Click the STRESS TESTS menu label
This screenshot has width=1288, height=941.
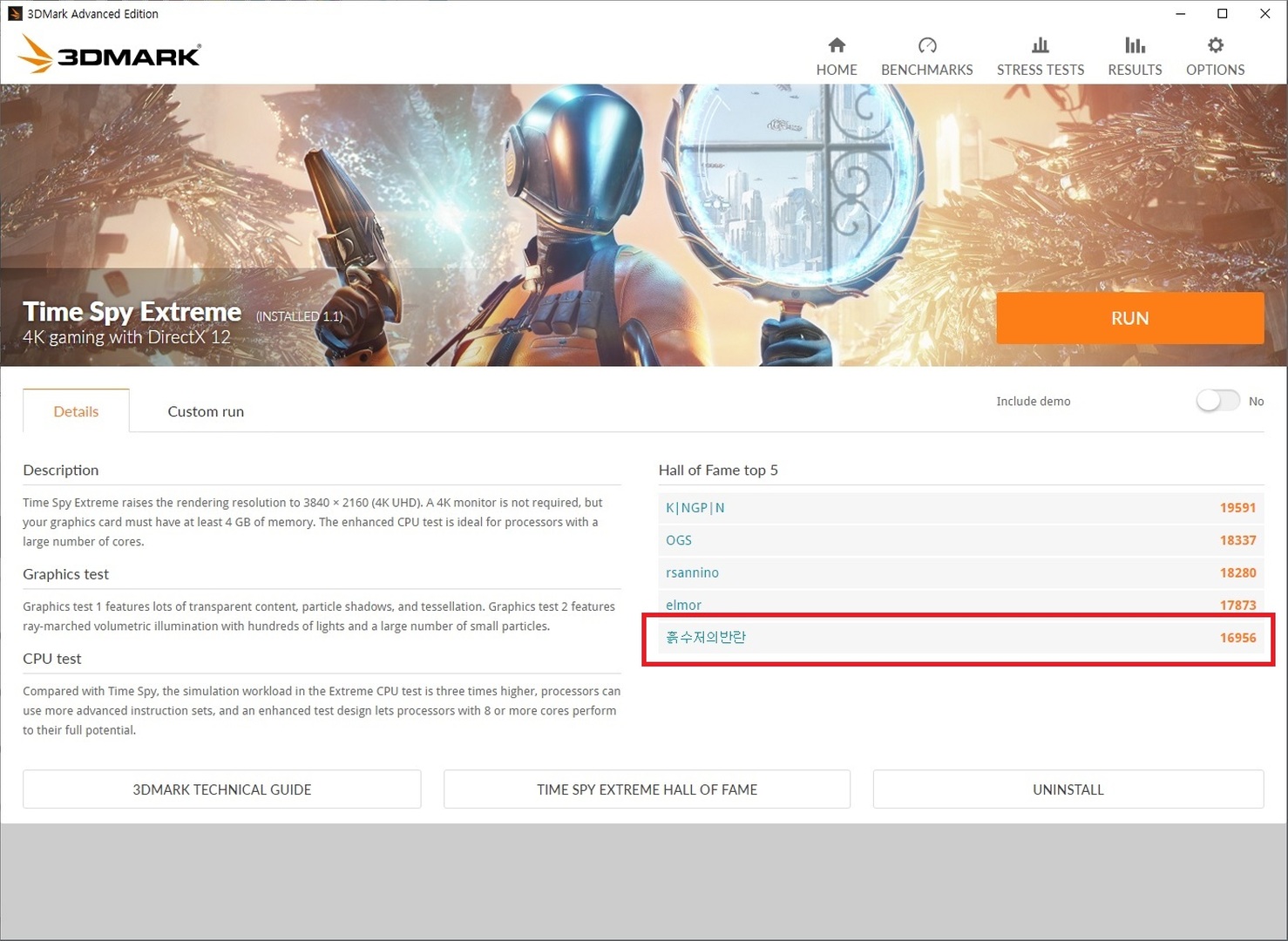tap(1041, 70)
